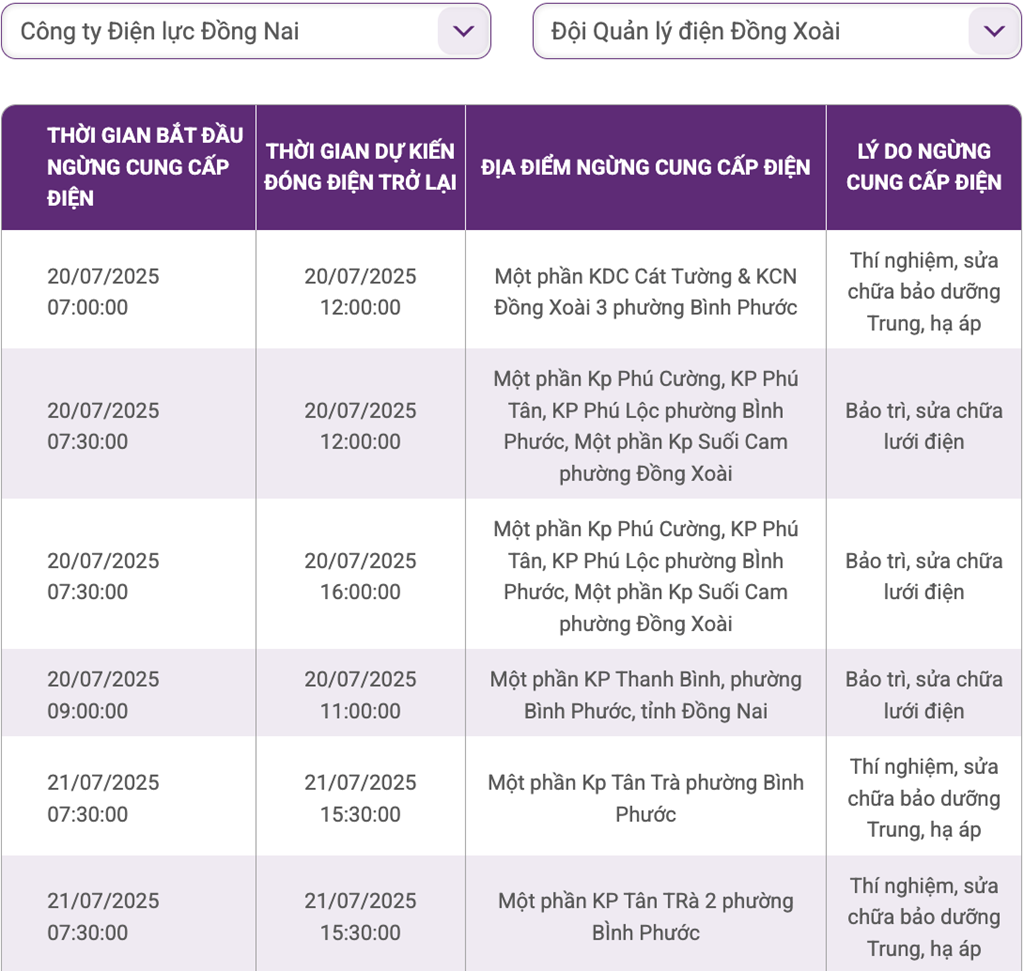Click the chevron icon beside Công ty Điện lực Đồng Nai
This screenshot has height=971, width=1024.
(463, 31)
